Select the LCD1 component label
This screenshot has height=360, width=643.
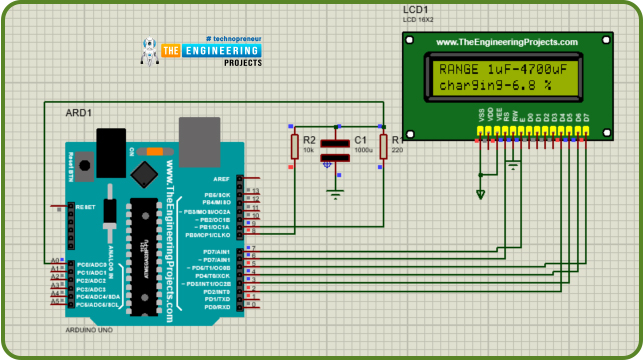pyautogui.click(x=415, y=10)
